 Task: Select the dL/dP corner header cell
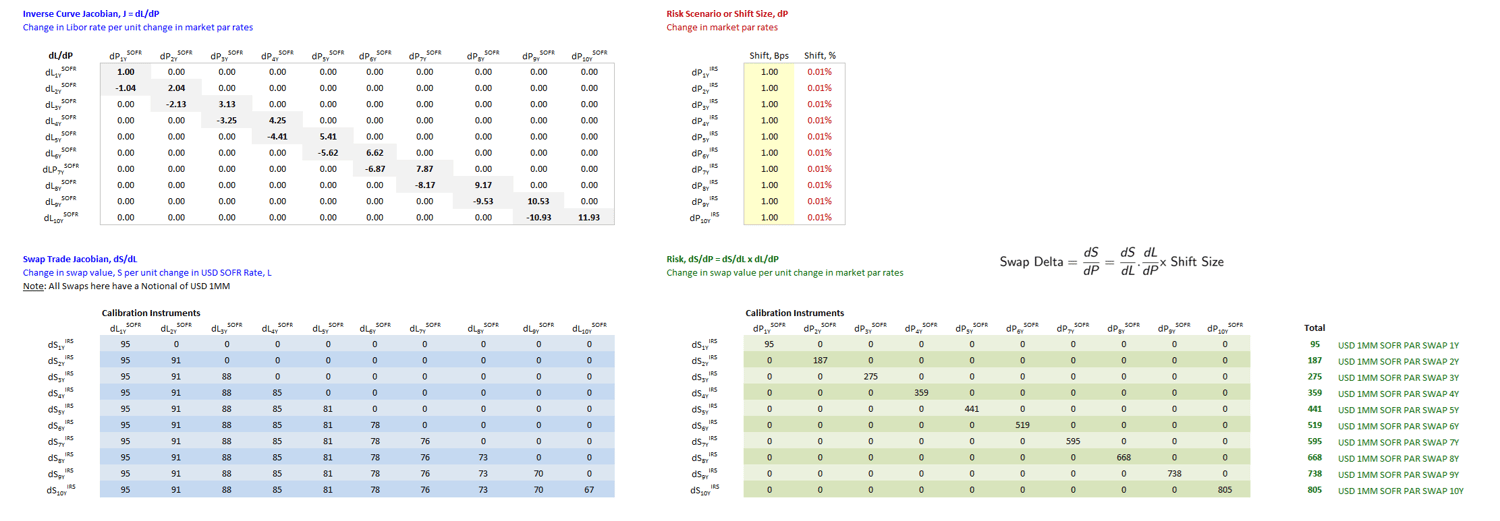[60, 56]
